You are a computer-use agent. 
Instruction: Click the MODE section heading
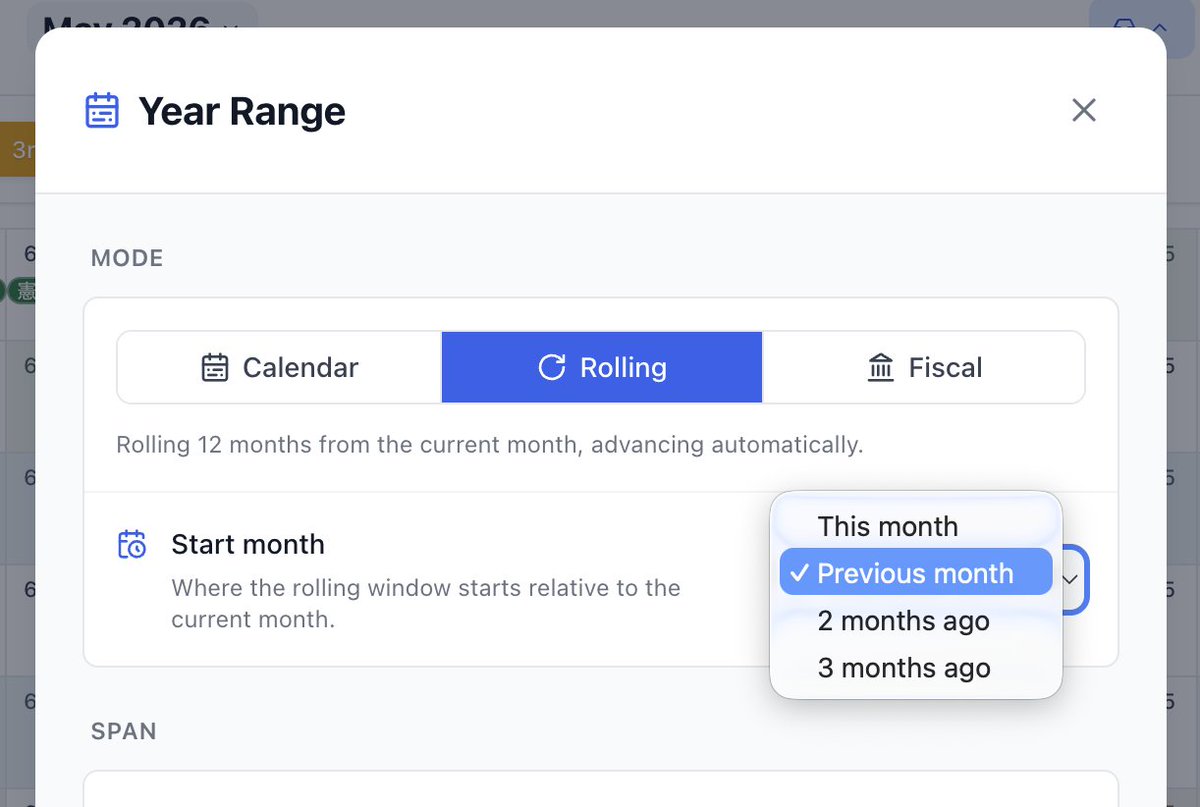coord(127,258)
